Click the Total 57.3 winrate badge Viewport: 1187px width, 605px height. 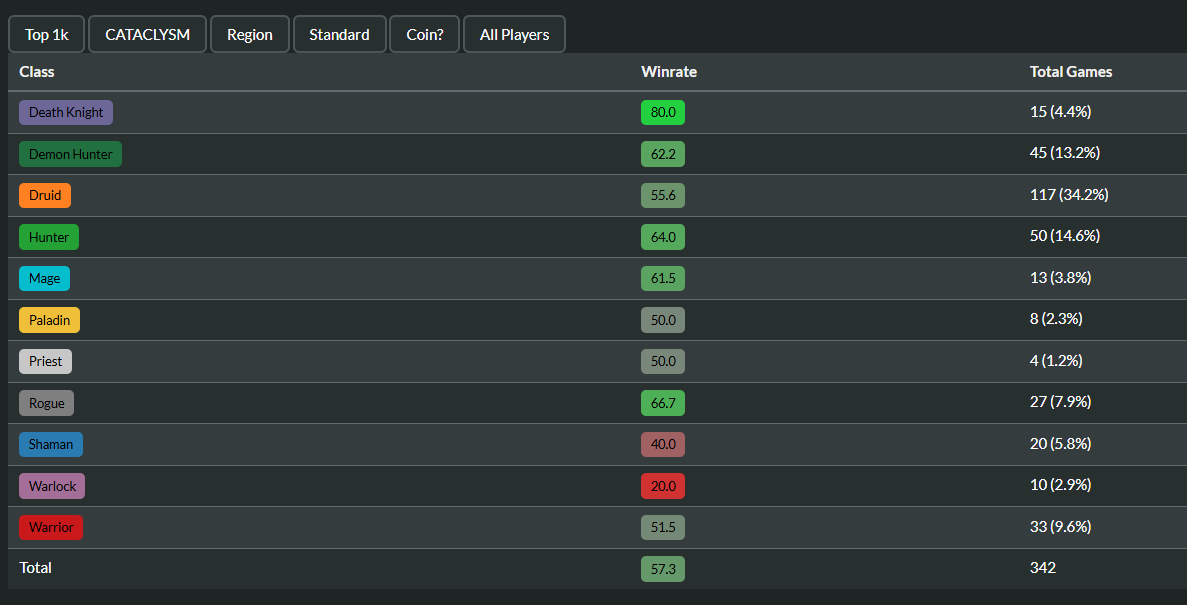(662, 569)
